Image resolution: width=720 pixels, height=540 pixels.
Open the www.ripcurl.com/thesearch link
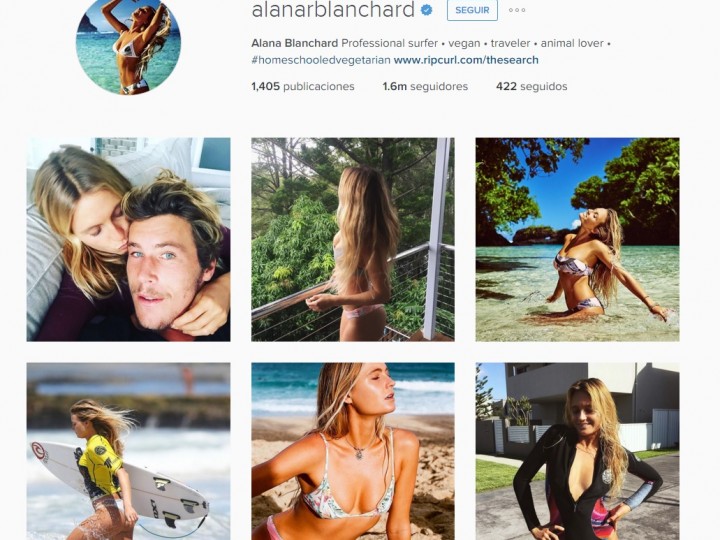point(466,60)
